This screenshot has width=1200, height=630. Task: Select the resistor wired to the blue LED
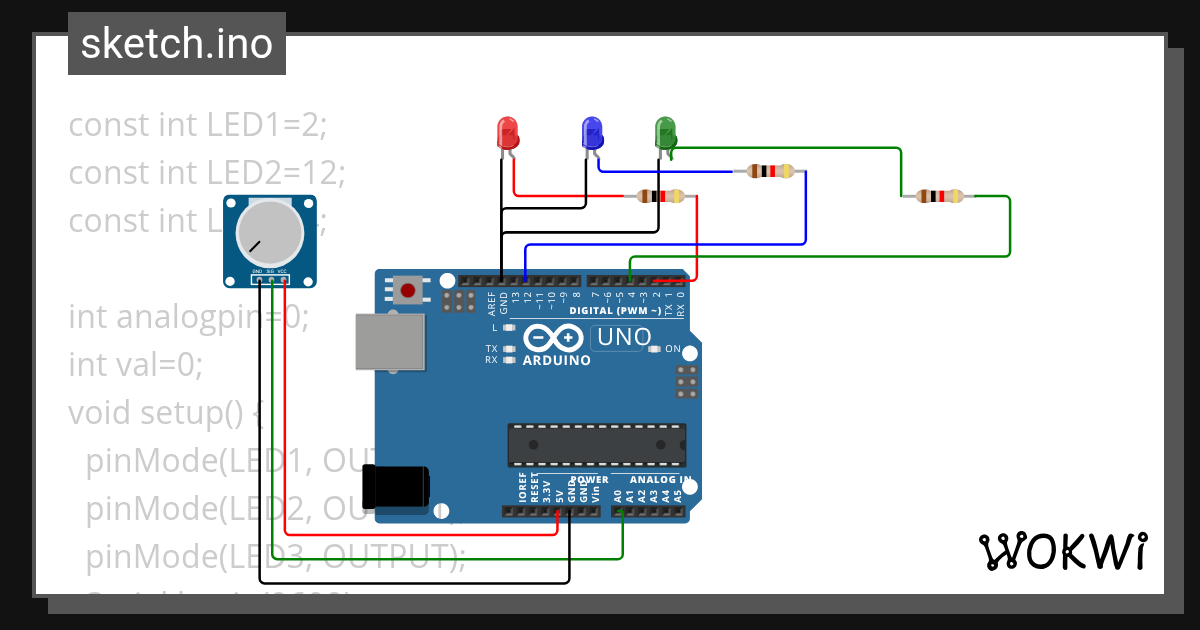[x=768, y=170]
